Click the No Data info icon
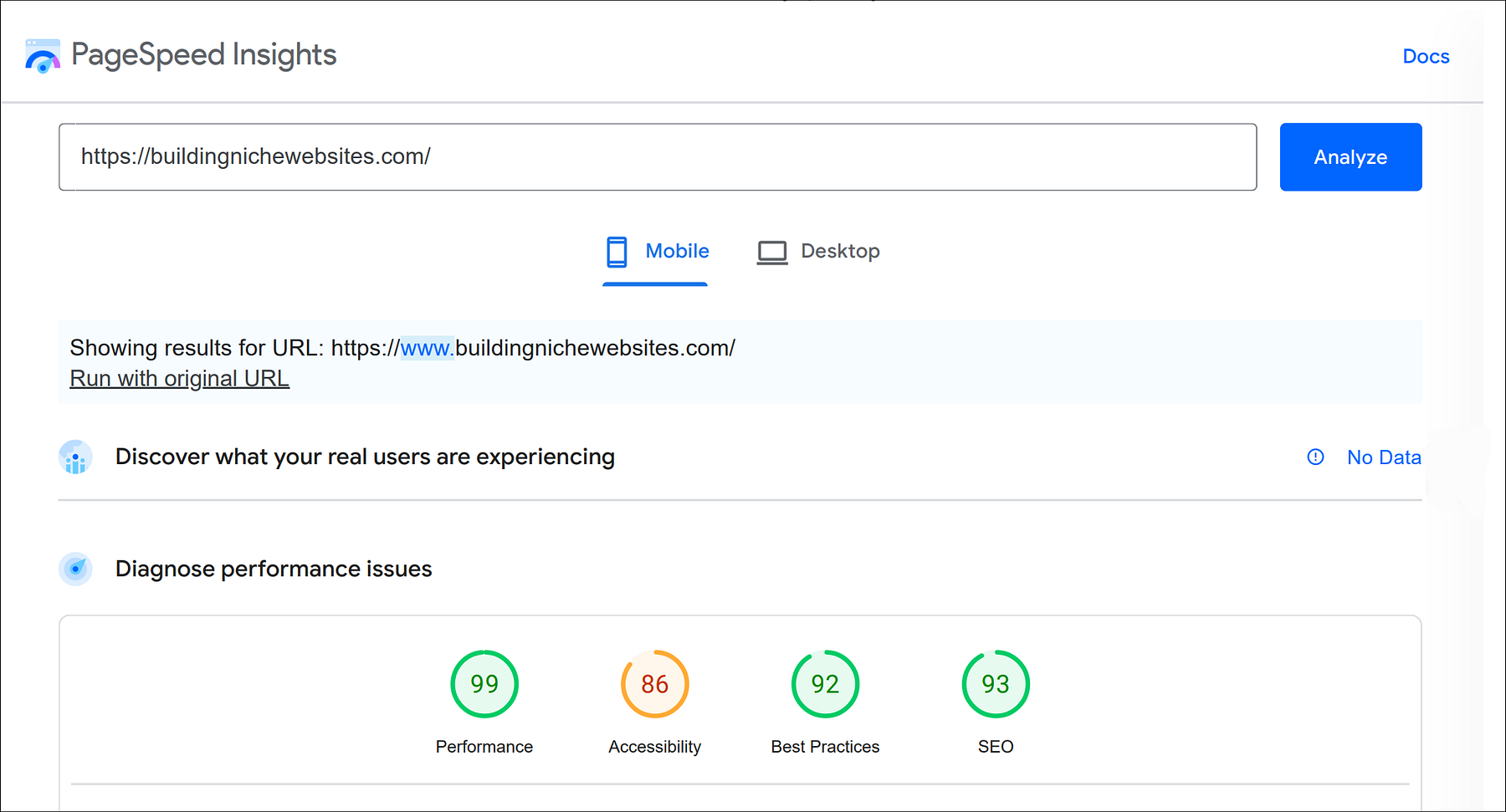This screenshot has height=812, width=1506. click(1315, 457)
